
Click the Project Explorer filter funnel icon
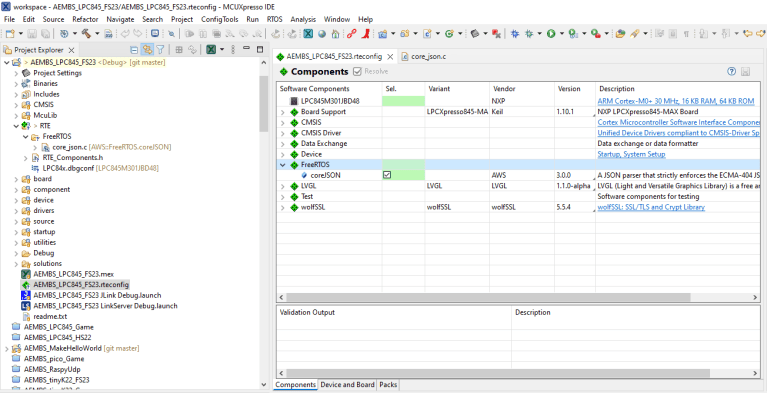pyautogui.click(x=160, y=49)
